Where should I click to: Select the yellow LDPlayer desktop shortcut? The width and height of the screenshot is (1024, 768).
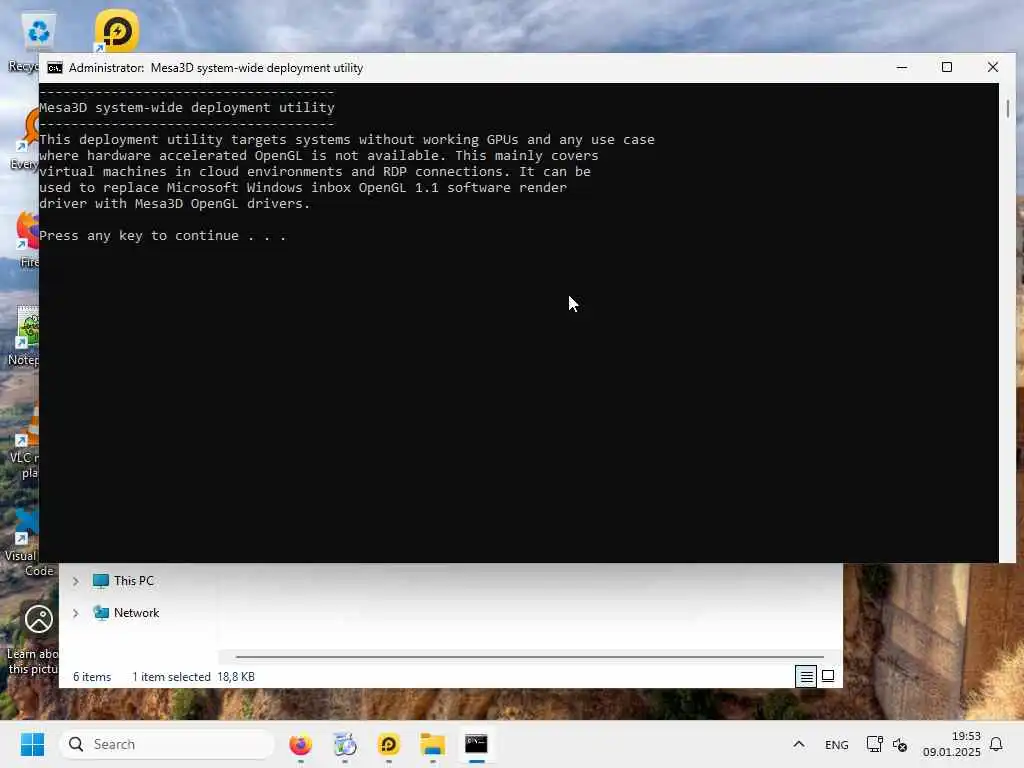click(116, 30)
